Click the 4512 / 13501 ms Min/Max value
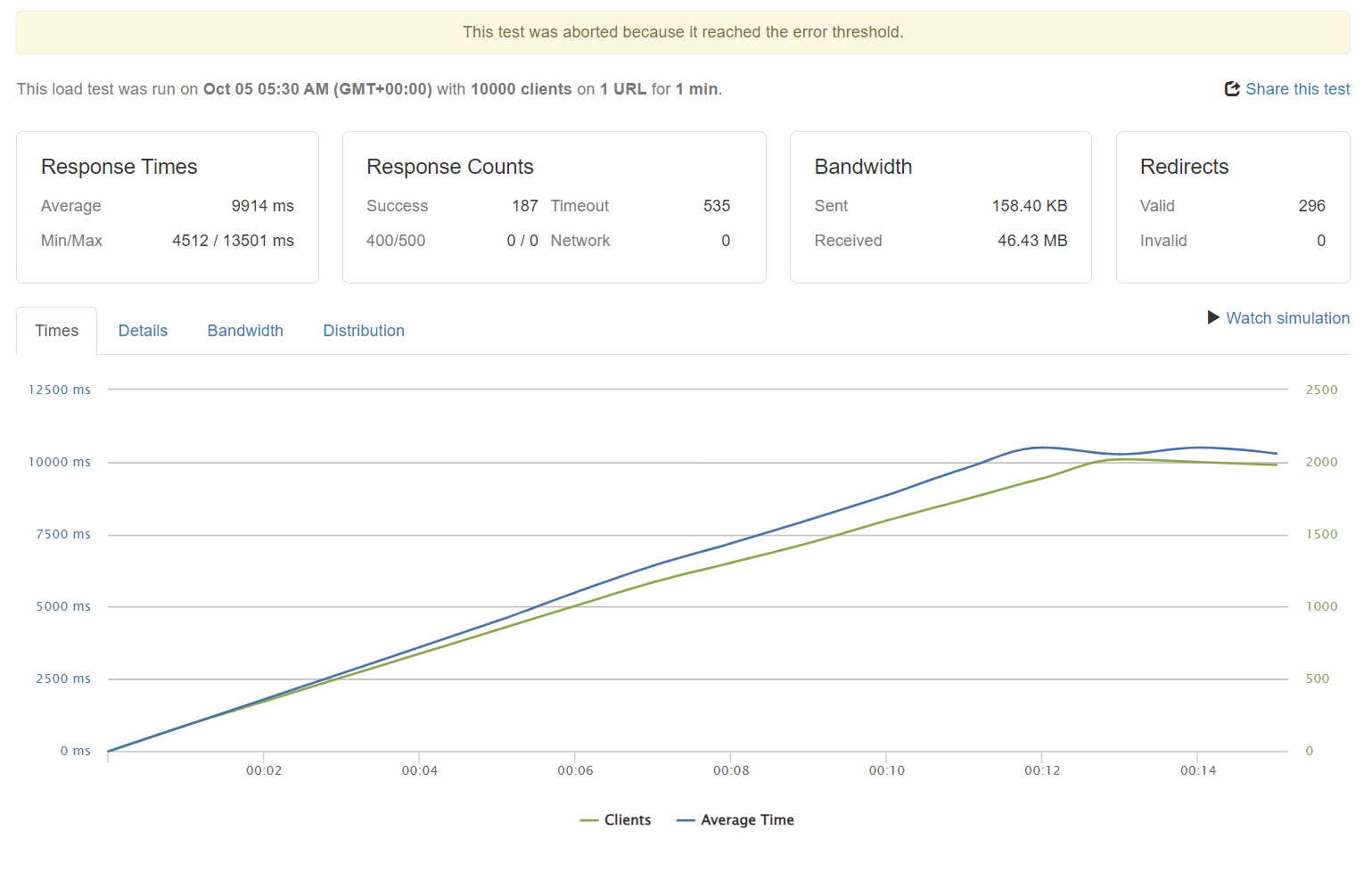1372x880 pixels. point(233,241)
